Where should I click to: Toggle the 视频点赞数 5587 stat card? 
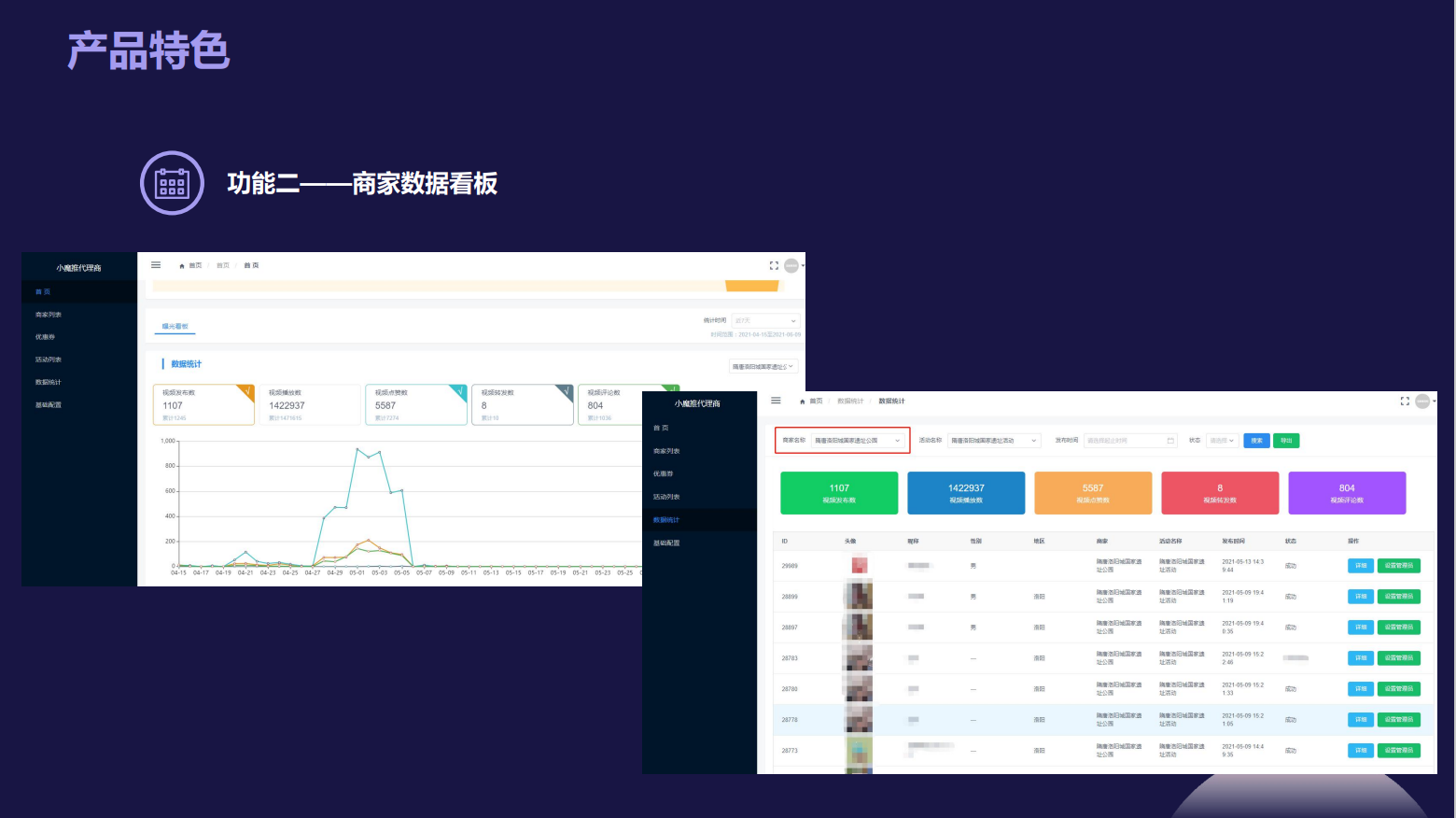416,405
